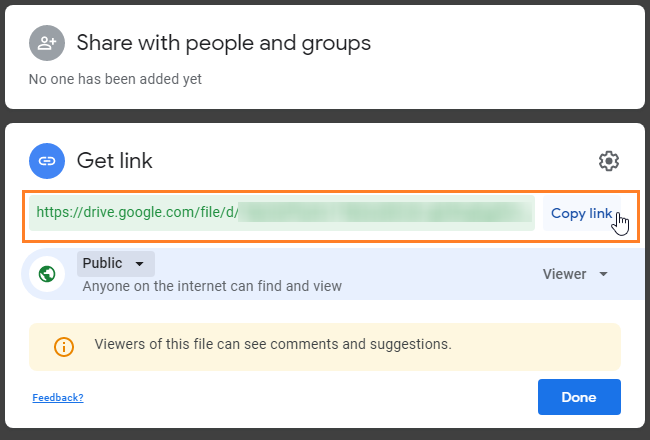Click the "Share with people and groups" heading
This screenshot has width=650, height=440.
223,43
